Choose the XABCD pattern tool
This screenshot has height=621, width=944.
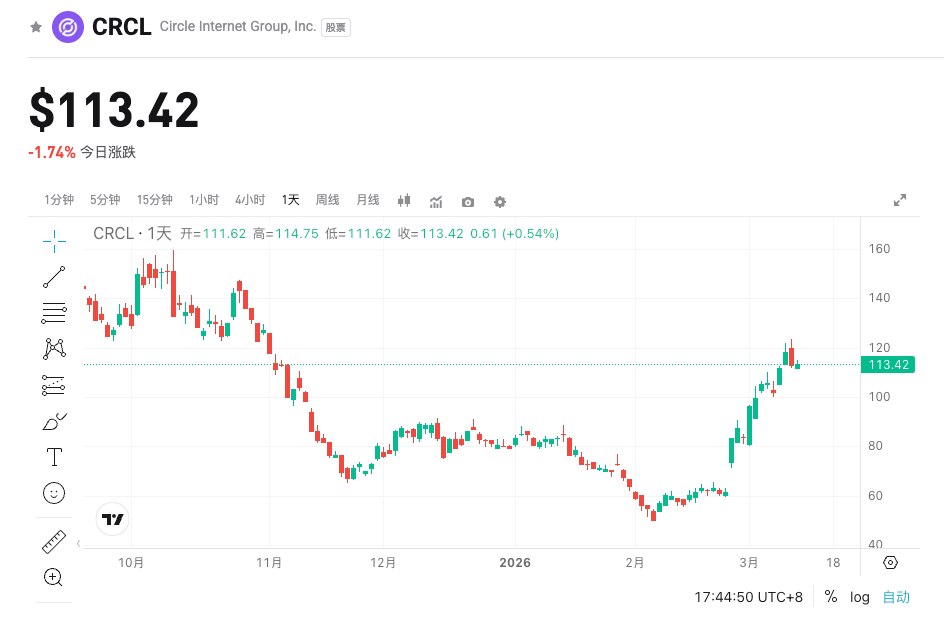(x=53, y=348)
